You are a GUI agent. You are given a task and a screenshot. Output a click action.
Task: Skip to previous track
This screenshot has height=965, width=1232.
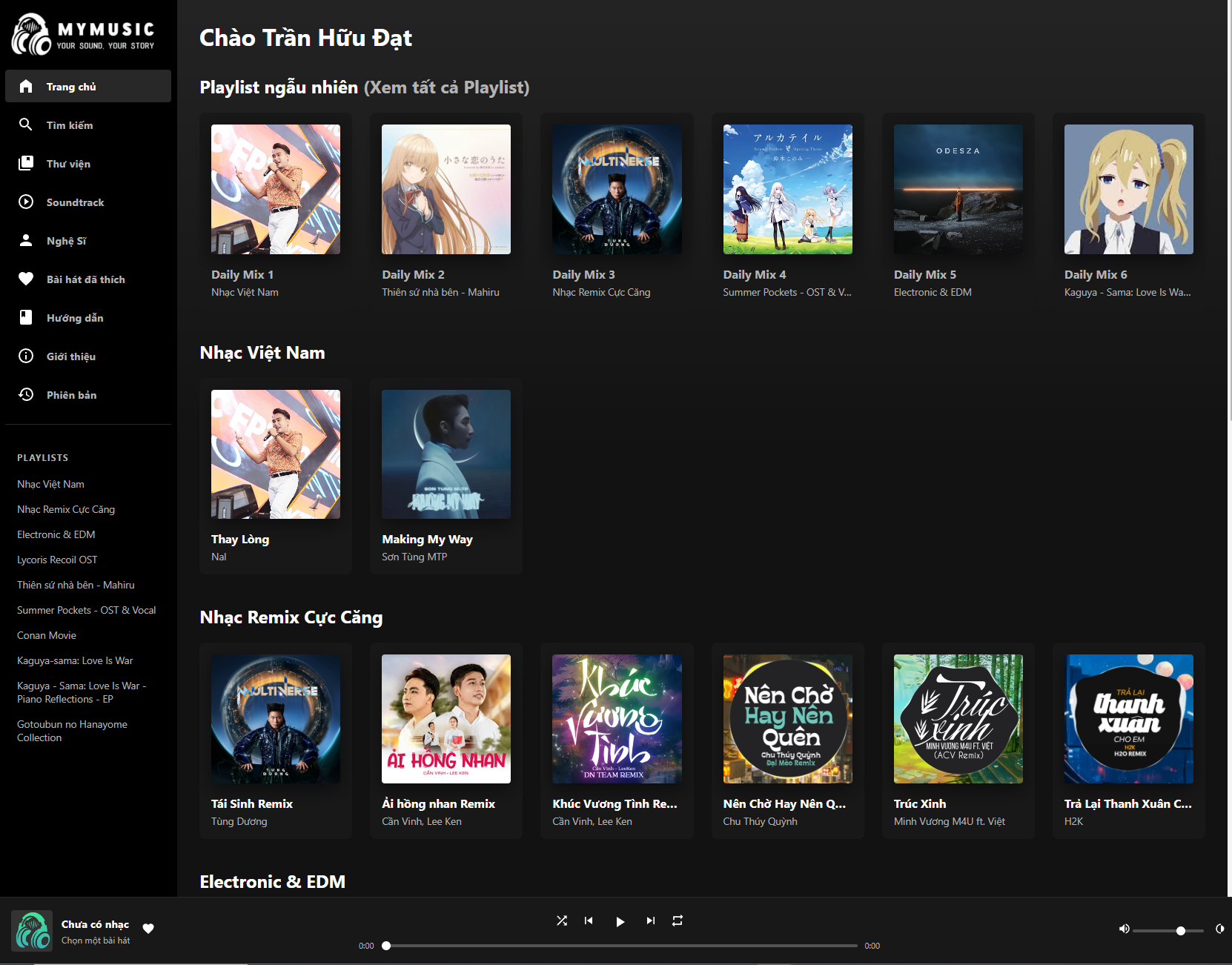tap(589, 921)
